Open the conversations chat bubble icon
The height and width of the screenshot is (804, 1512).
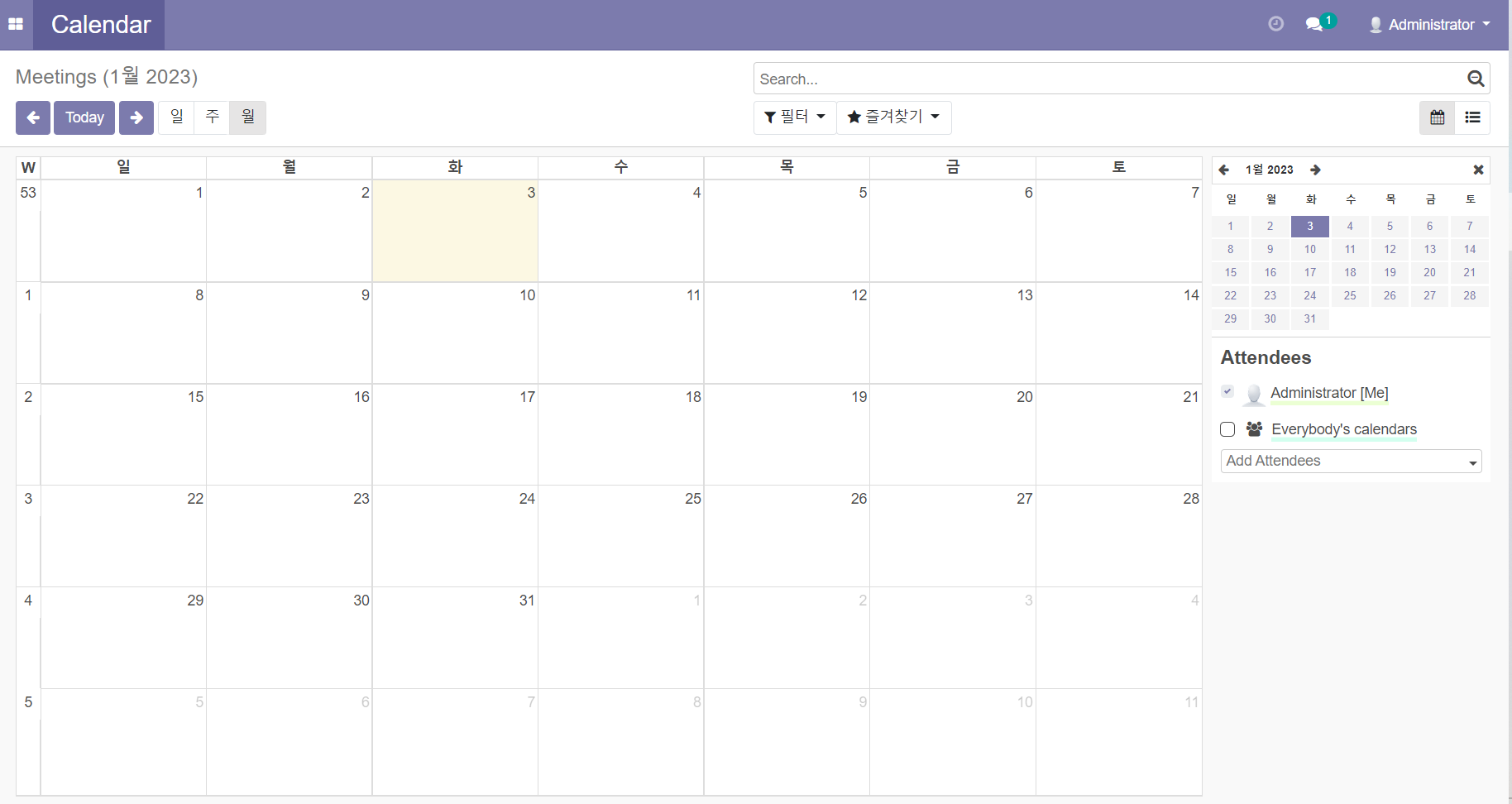(1314, 24)
